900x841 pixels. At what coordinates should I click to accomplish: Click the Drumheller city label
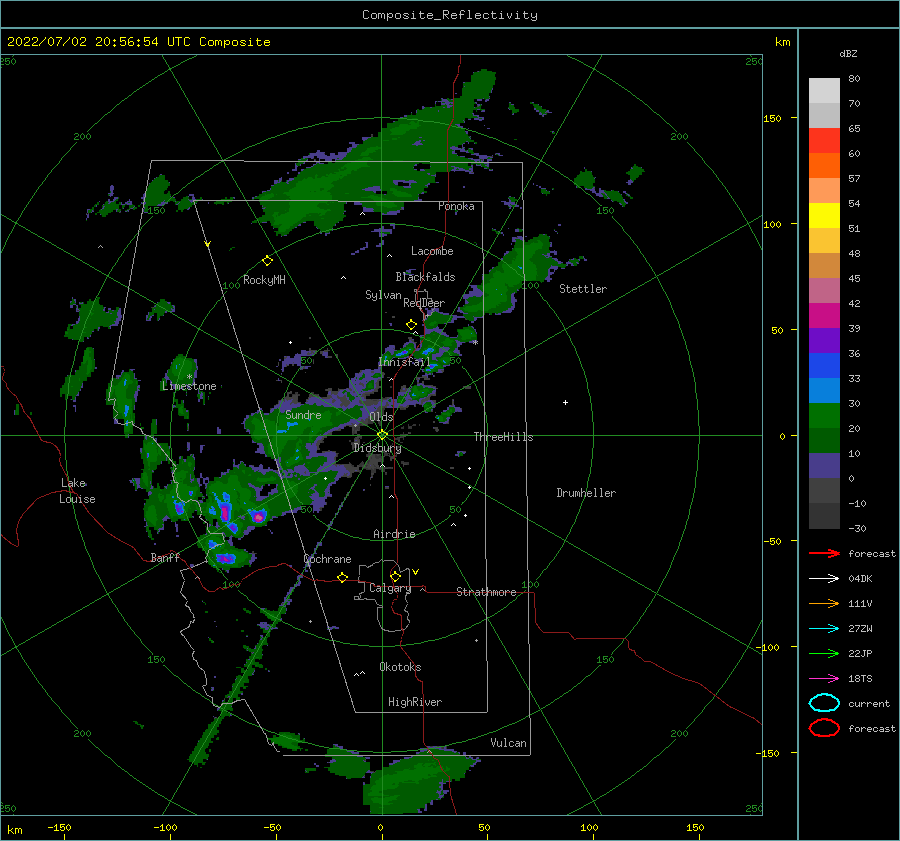586,493
